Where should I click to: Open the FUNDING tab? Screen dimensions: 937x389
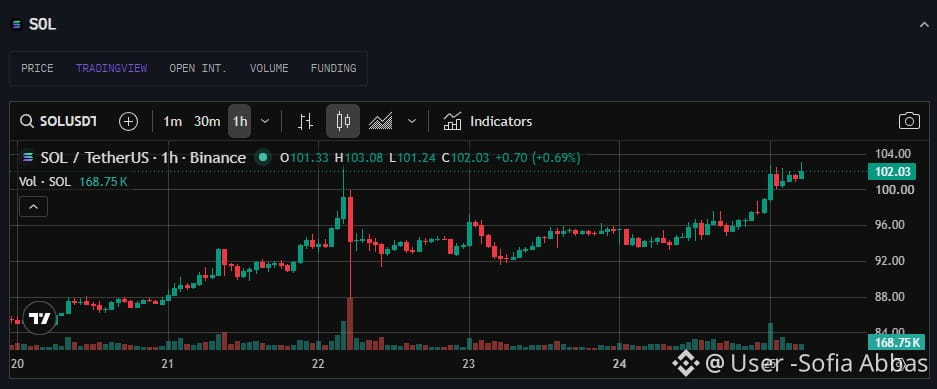coord(333,68)
